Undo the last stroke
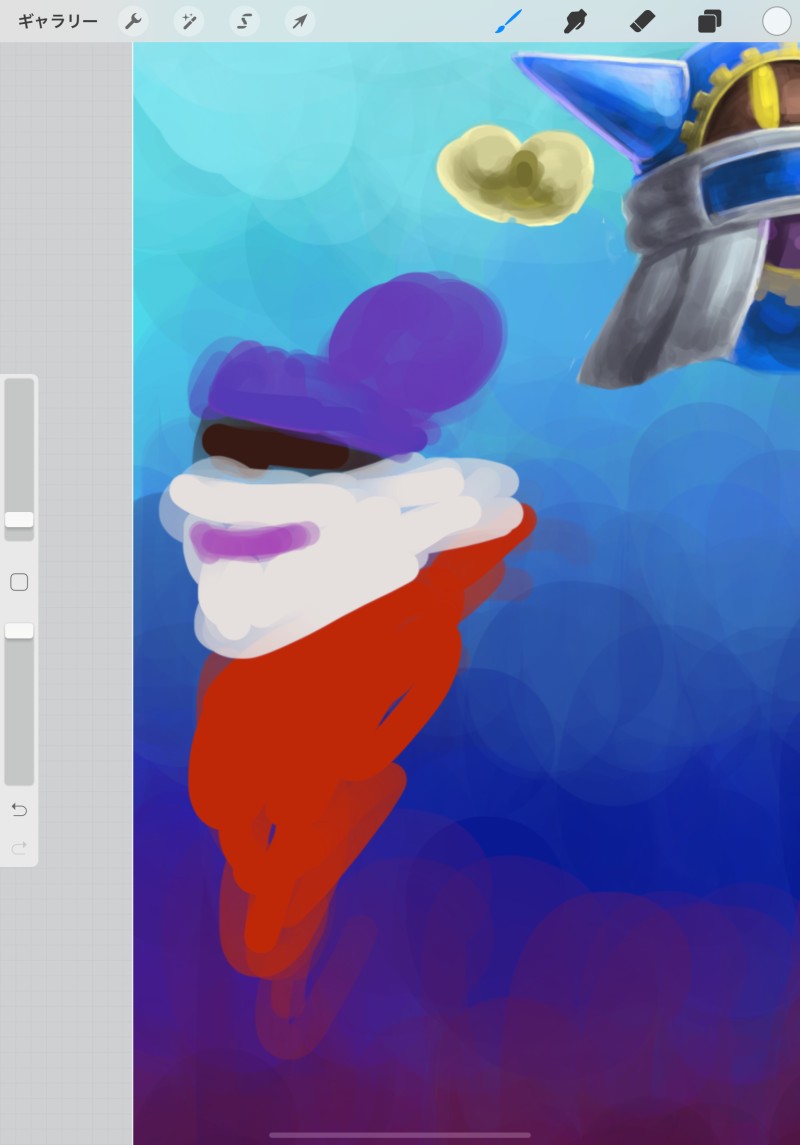This screenshot has height=1145, width=800. pyautogui.click(x=19, y=809)
